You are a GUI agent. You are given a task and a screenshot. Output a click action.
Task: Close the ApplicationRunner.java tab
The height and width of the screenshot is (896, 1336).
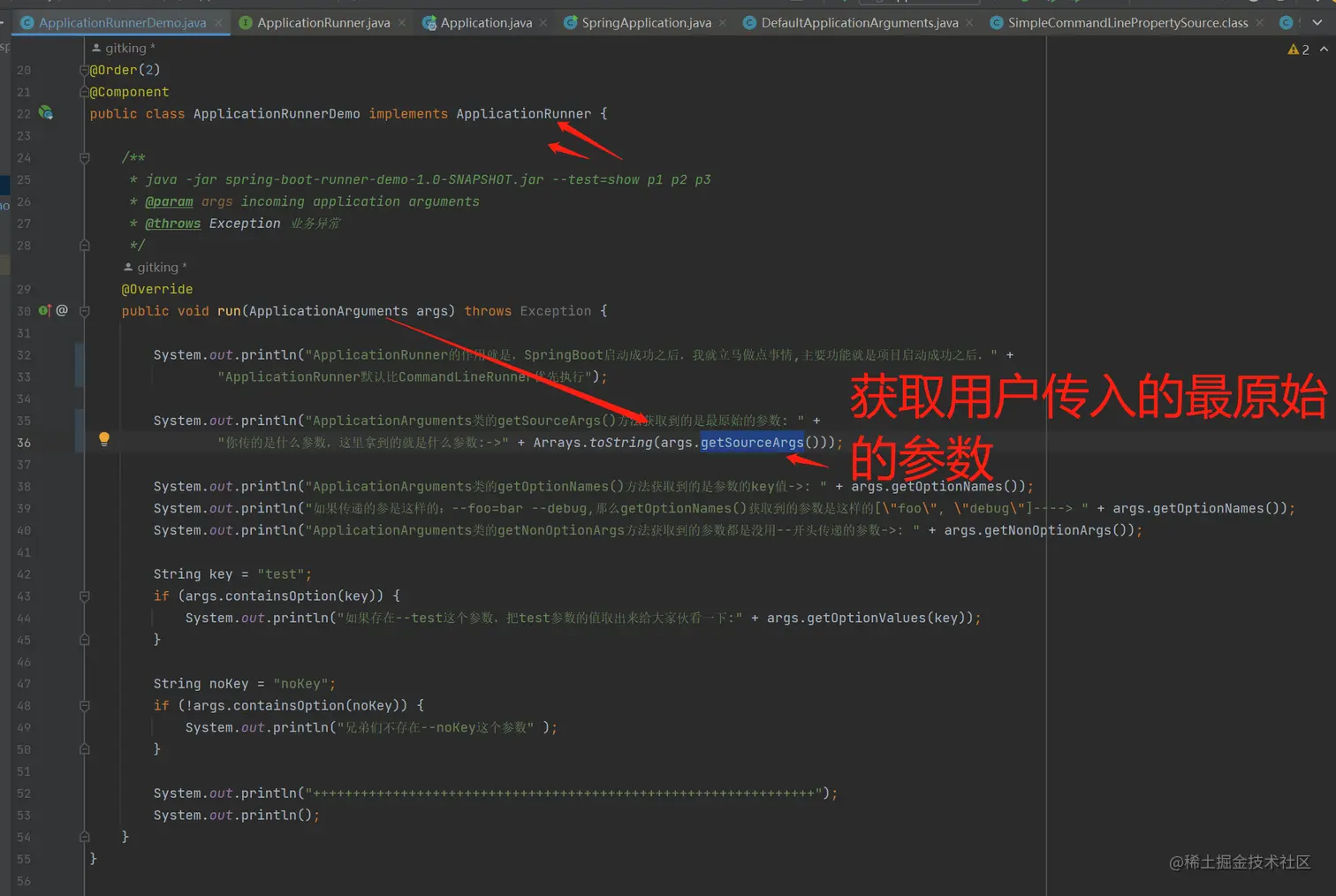coord(402,23)
